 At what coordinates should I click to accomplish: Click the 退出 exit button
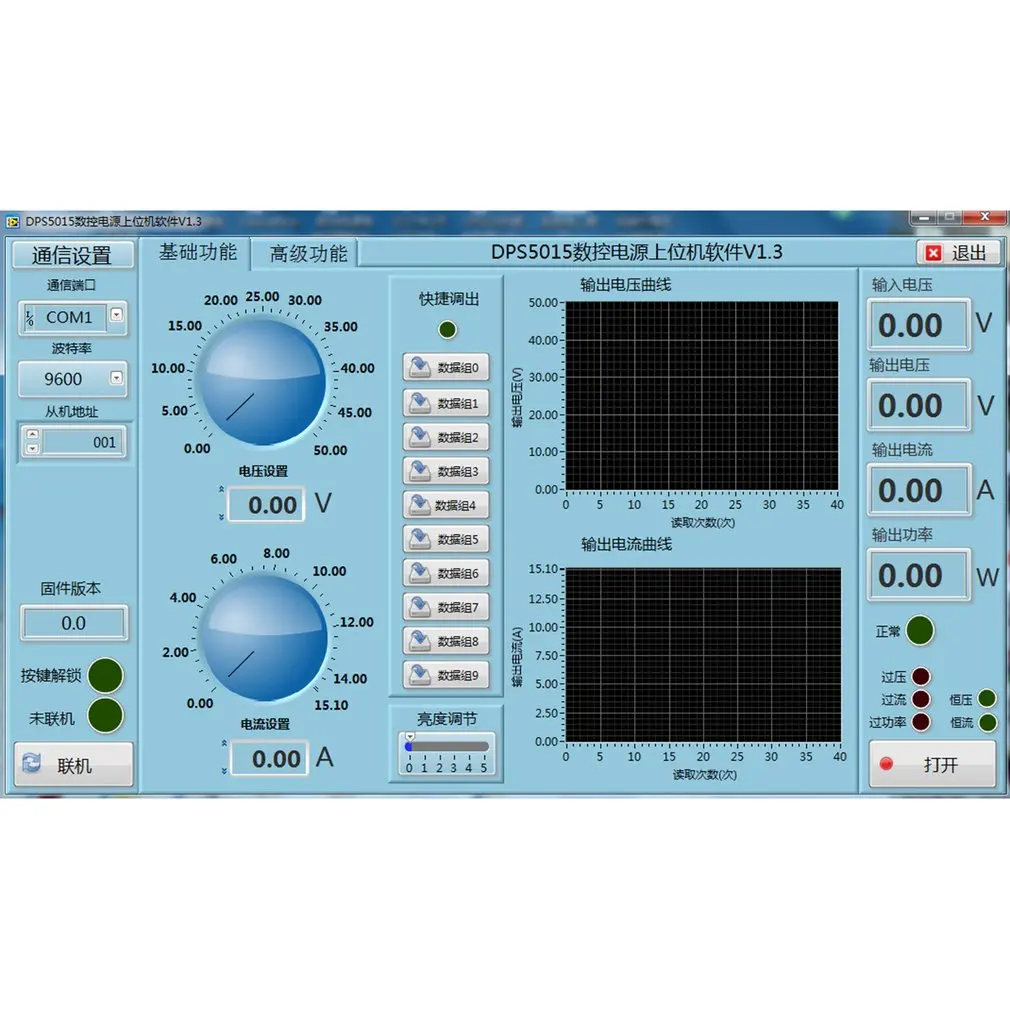958,252
